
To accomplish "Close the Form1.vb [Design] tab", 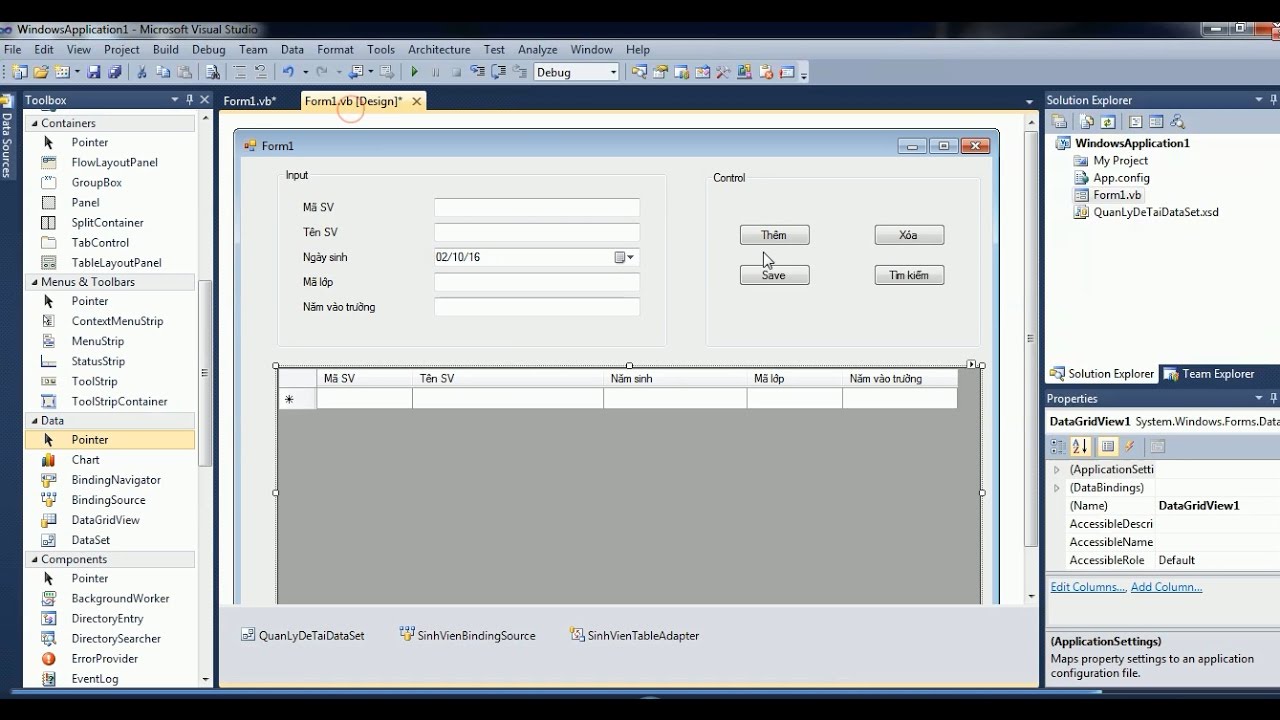I will (x=416, y=101).
